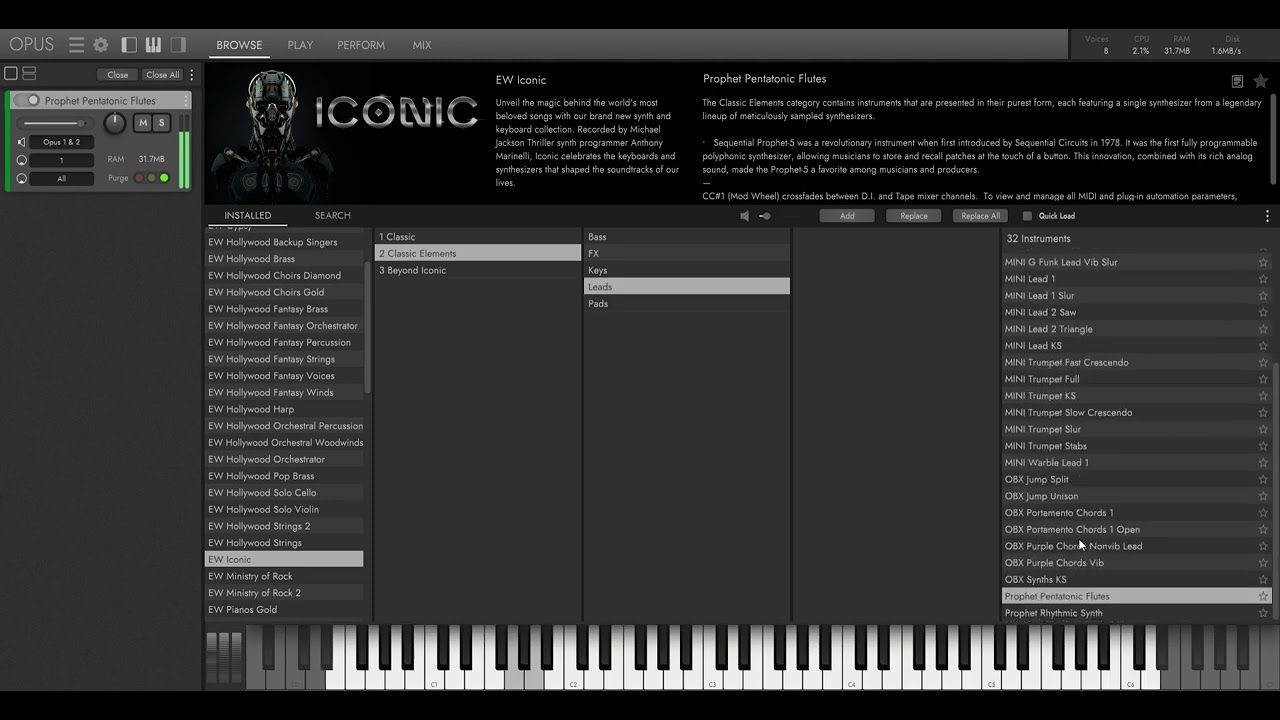Star Prophet Pentatonic Flutes in the instrument list
The width and height of the screenshot is (1280, 720).
(1263, 596)
